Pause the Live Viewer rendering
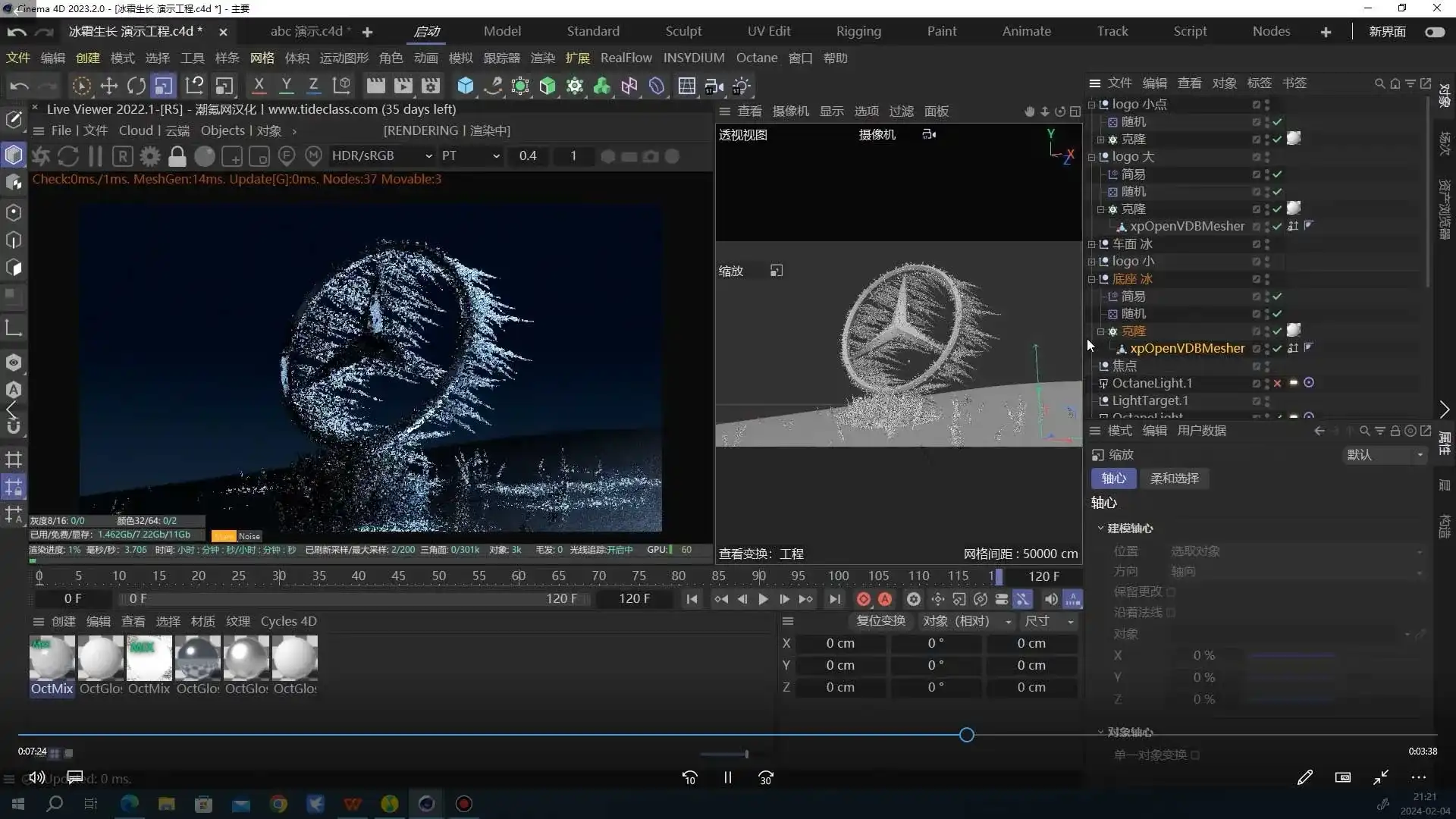Screen dimensions: 1456x819 96,156
